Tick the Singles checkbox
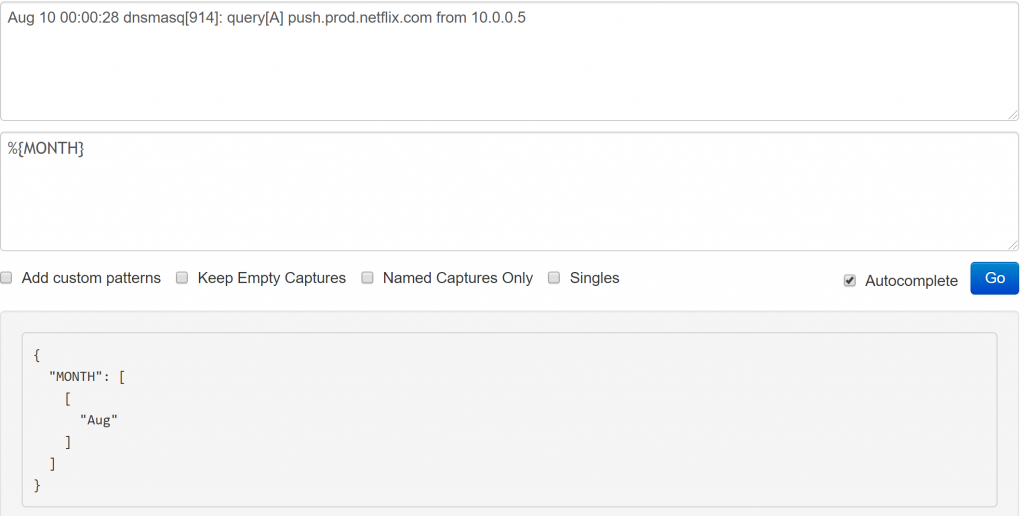The width and height of the screenshot is (1024, 516). 554,278
